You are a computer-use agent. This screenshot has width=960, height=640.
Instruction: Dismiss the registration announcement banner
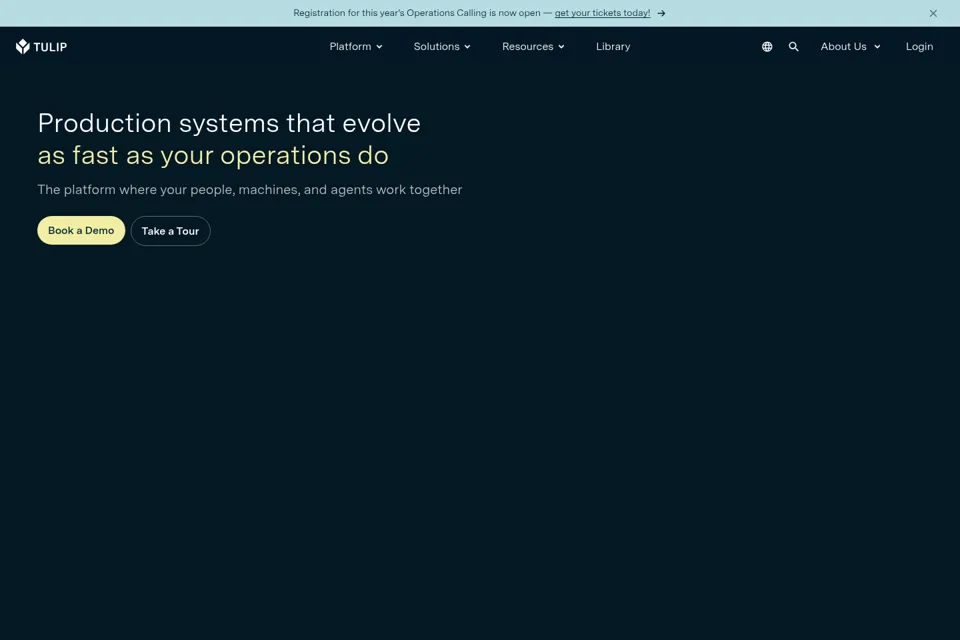pos(932,13)
